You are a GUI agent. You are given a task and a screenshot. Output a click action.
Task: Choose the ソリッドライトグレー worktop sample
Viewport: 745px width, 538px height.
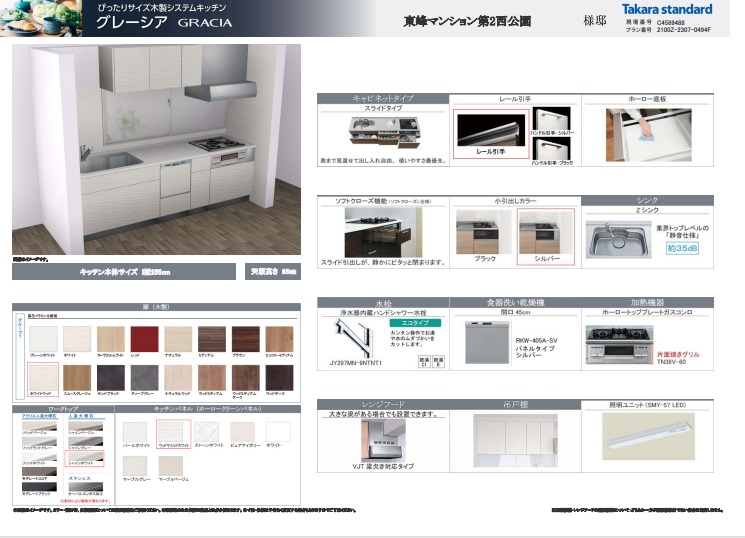[x=39, y=441]
